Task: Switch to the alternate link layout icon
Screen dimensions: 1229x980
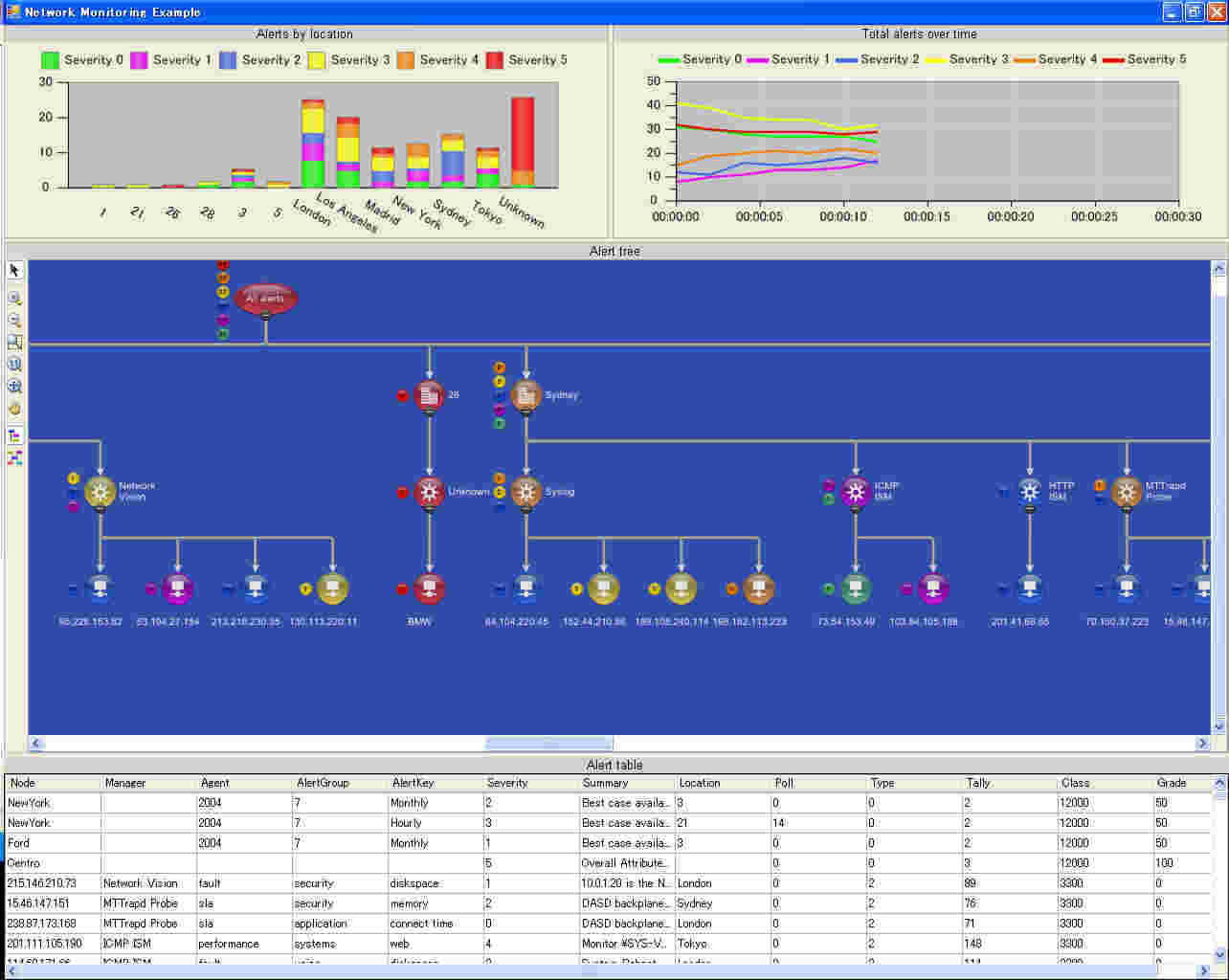Action: tap(14, 458)
